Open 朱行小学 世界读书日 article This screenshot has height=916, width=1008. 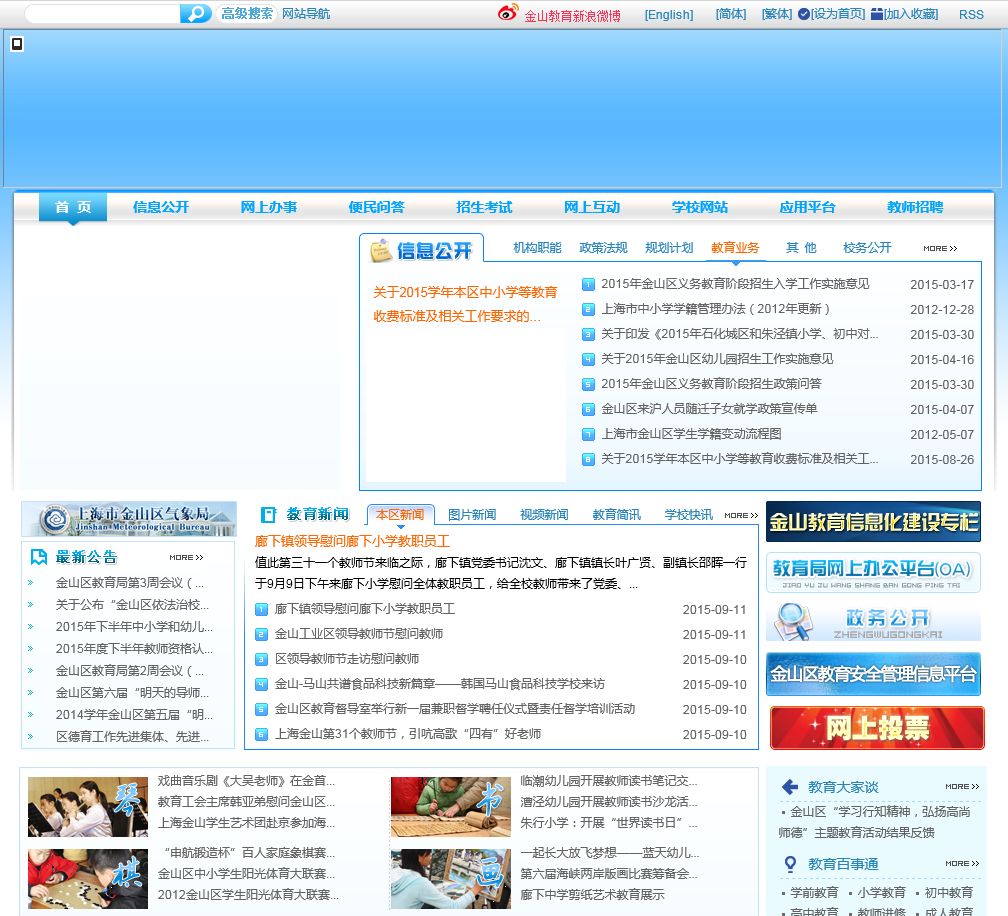tap(609, 823)
